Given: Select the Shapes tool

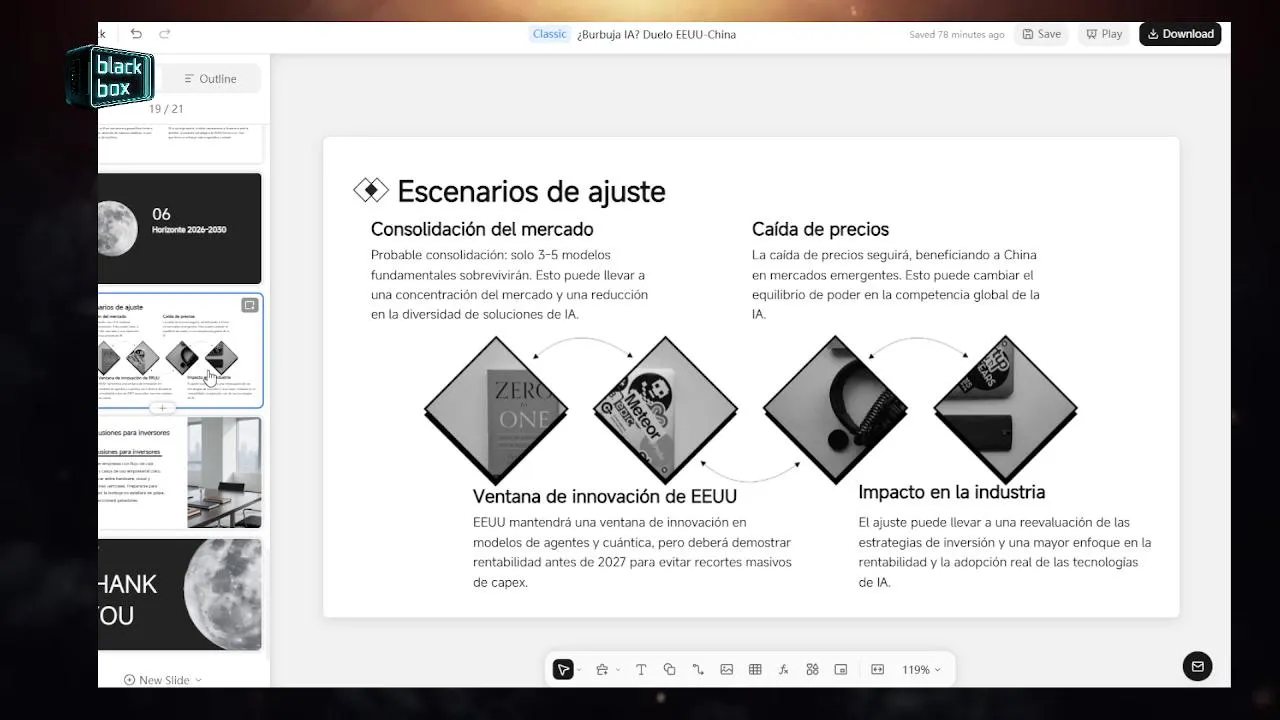Looking at the screenshot, I should pyautogui.click(x=669, y=670).
